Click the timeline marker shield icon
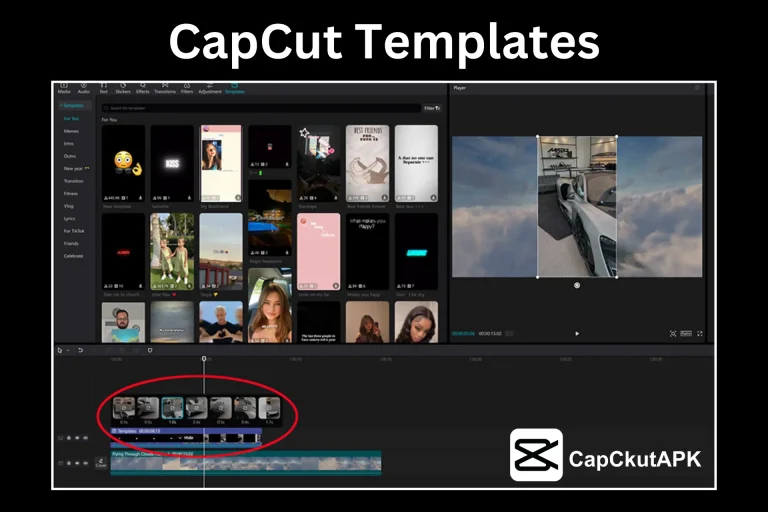 point(150,350)
